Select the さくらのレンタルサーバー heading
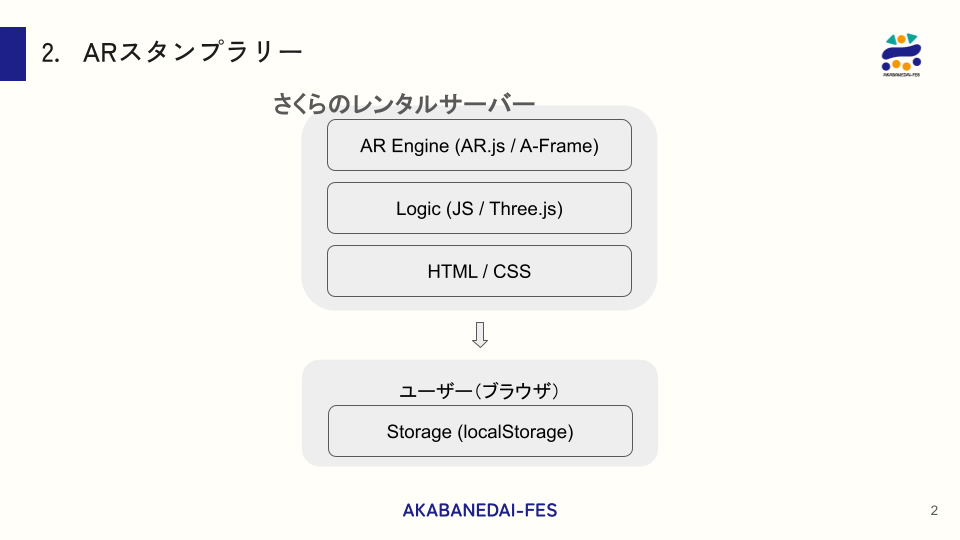Image resolution: width=960 pixels, height=540 pixels. (x=404, y=103)
